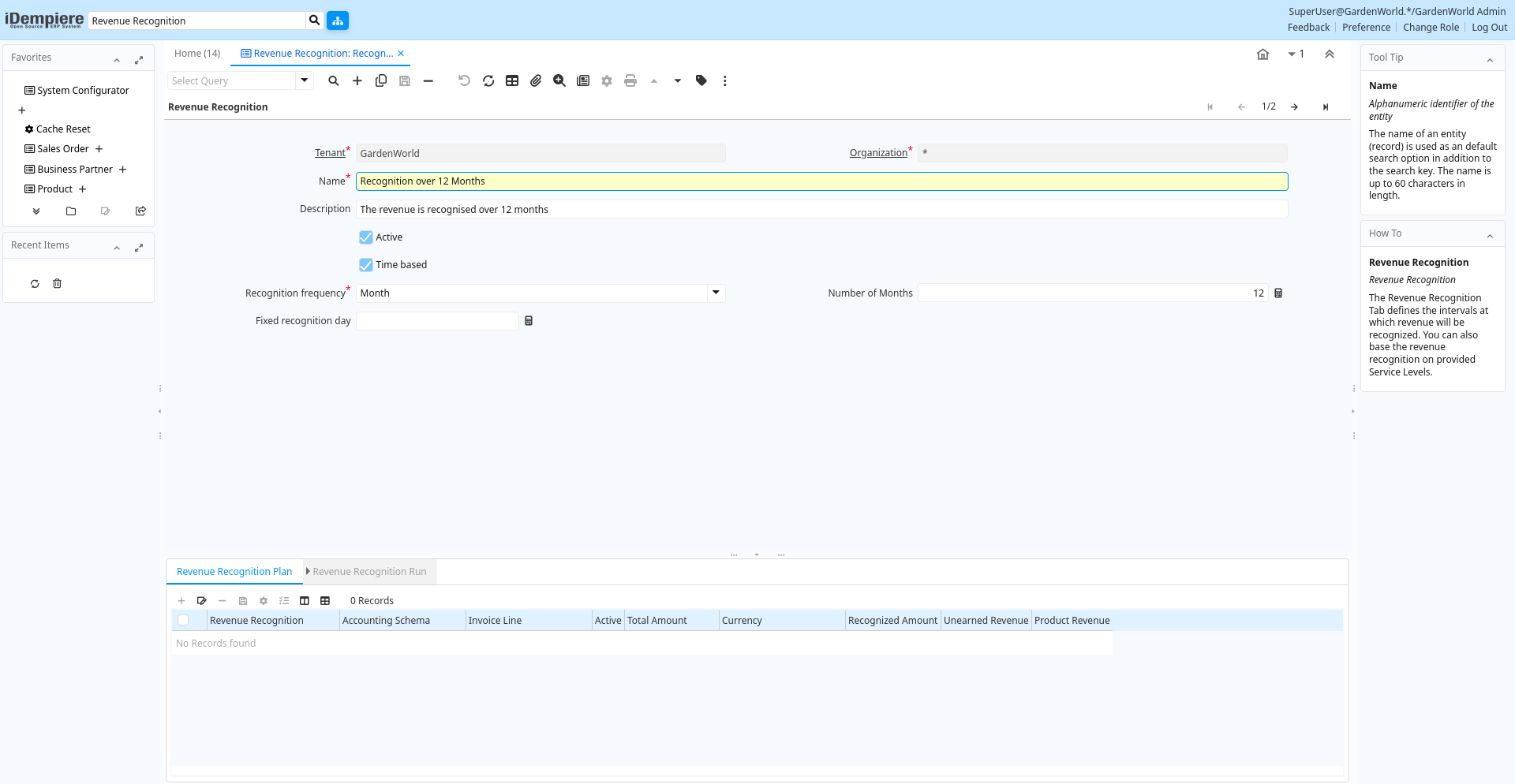Click the Refresh toolbar icon
The height and width of the screenshot is (784, 1515).
[x=488, y=80]
